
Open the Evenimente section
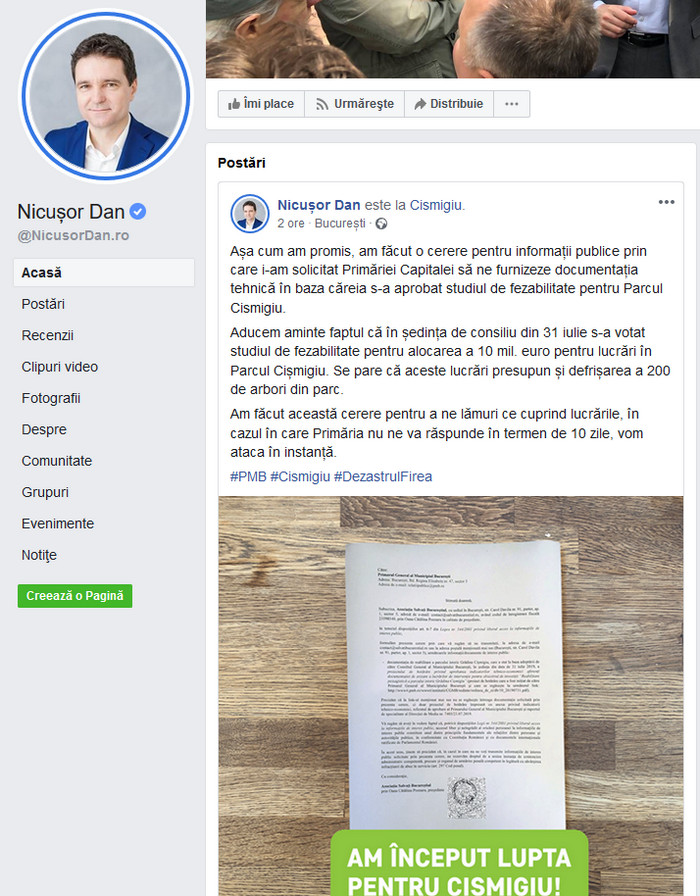pyautogui.click(x=58, y=523)
